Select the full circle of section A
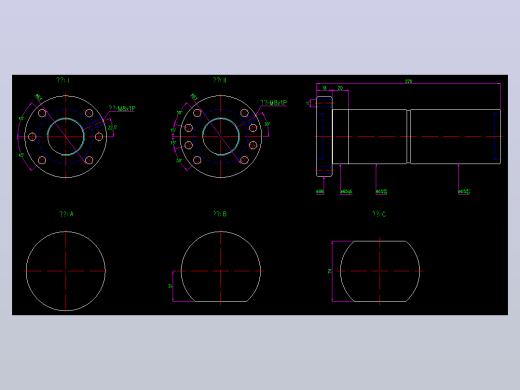 (x=66, y=271)
